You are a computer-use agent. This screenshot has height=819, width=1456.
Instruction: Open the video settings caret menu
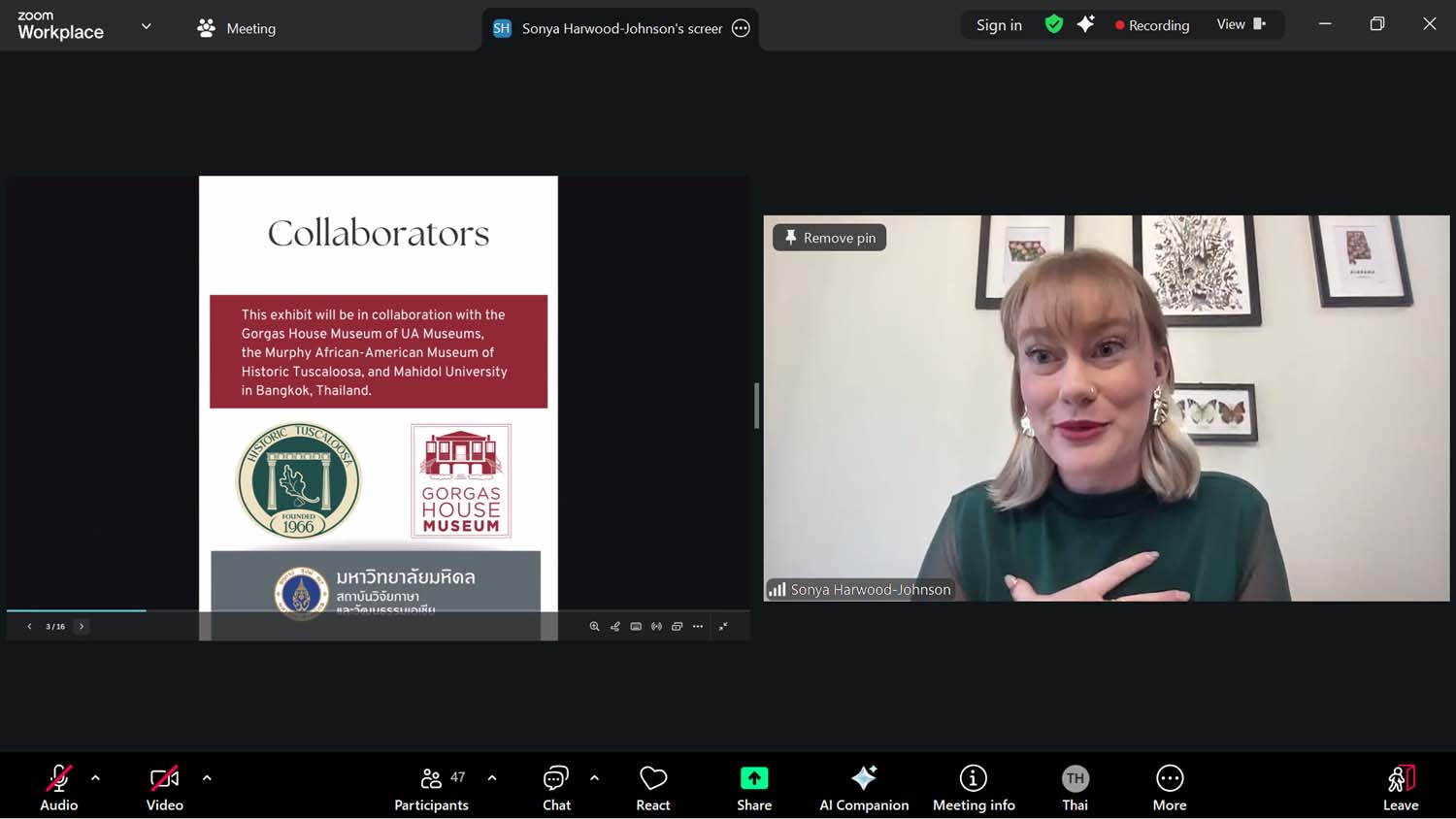[207, 778]
